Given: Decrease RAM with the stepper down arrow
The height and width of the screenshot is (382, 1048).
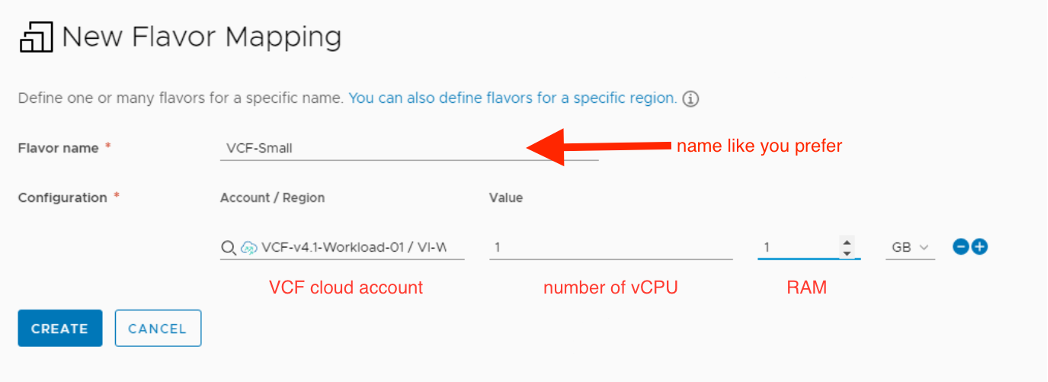Looking at the screenshot, I should click(847, 253).
